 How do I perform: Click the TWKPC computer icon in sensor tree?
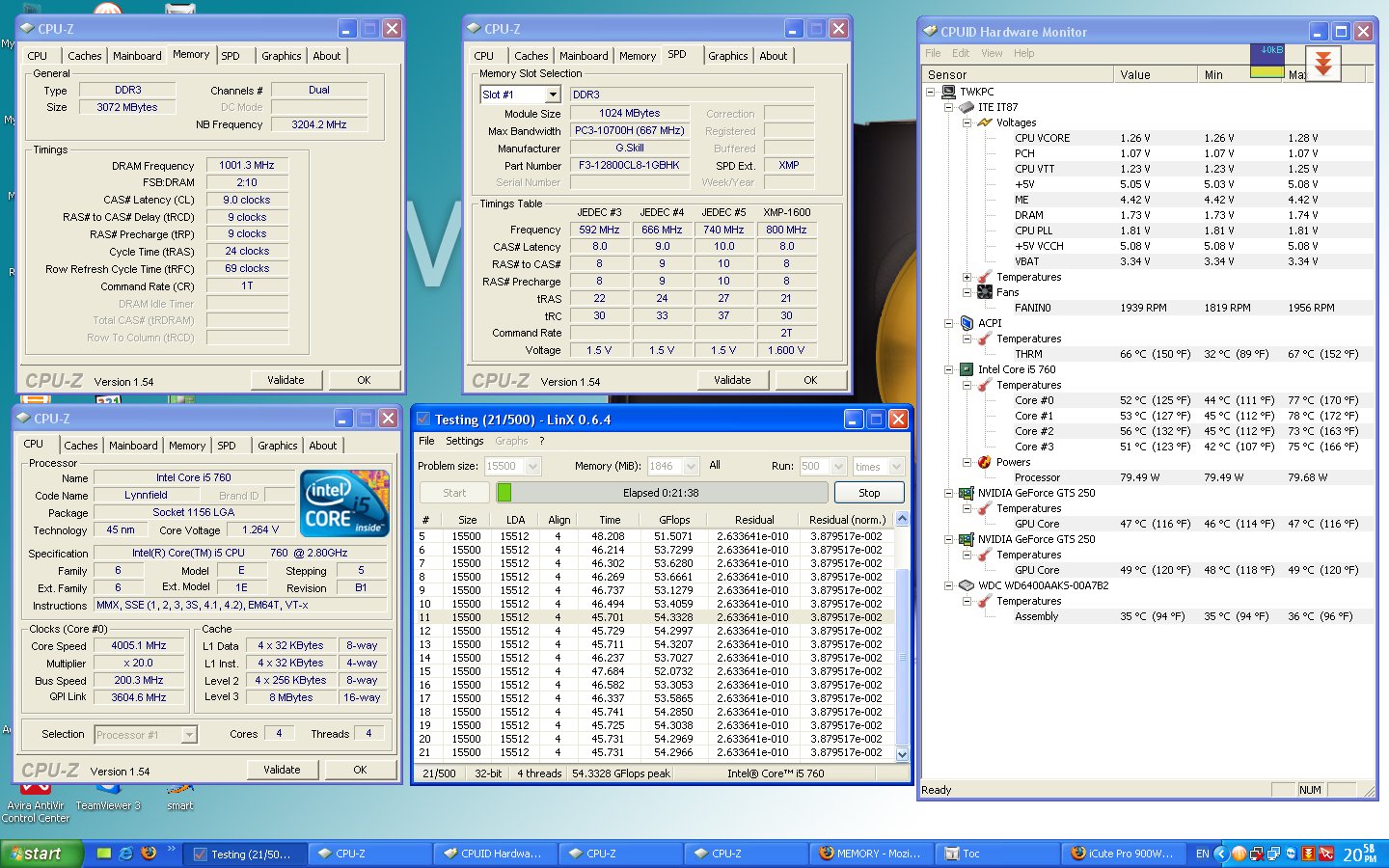tap(949, 92)
